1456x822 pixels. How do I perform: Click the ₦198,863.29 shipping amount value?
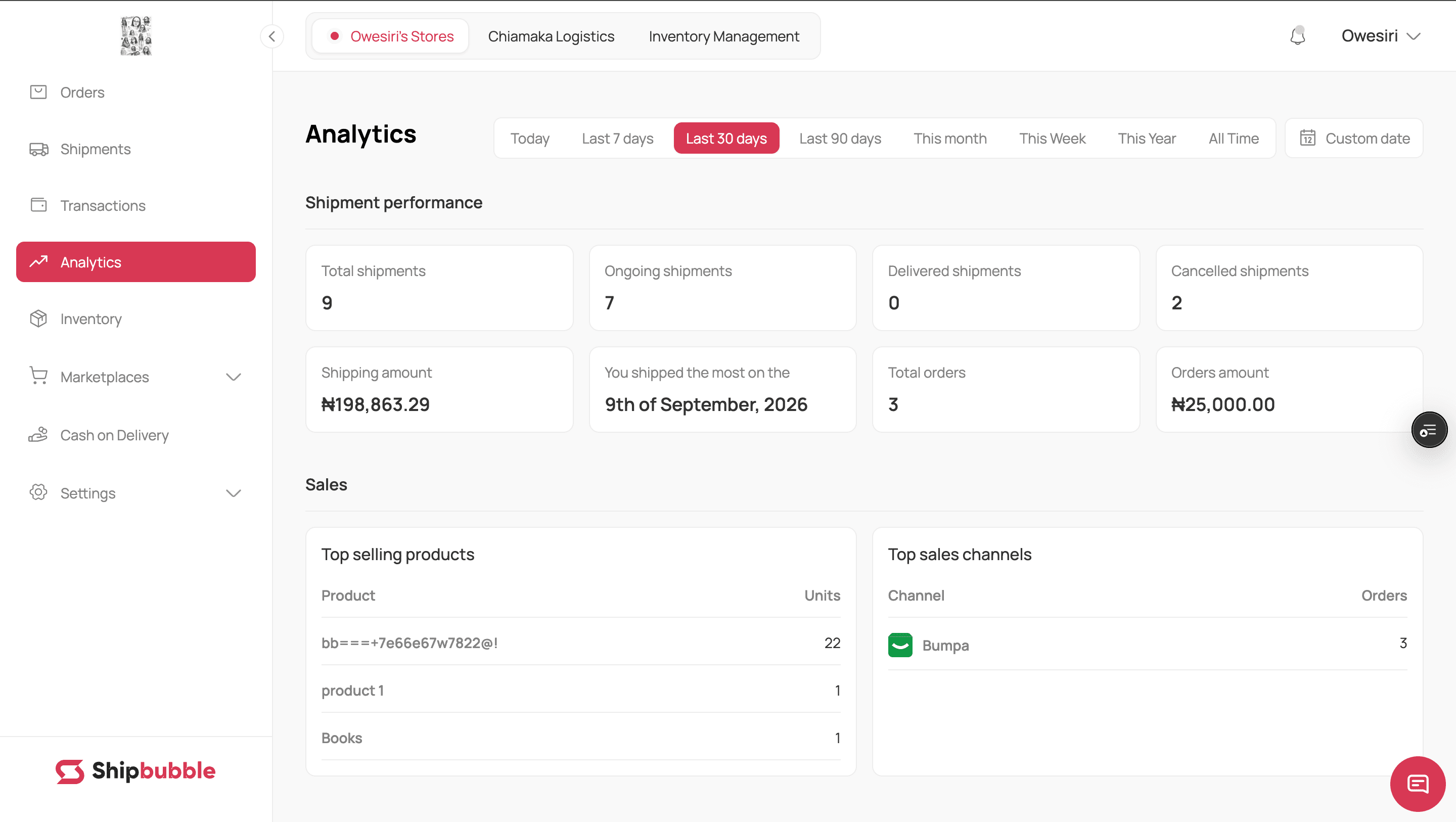(375, 405)
